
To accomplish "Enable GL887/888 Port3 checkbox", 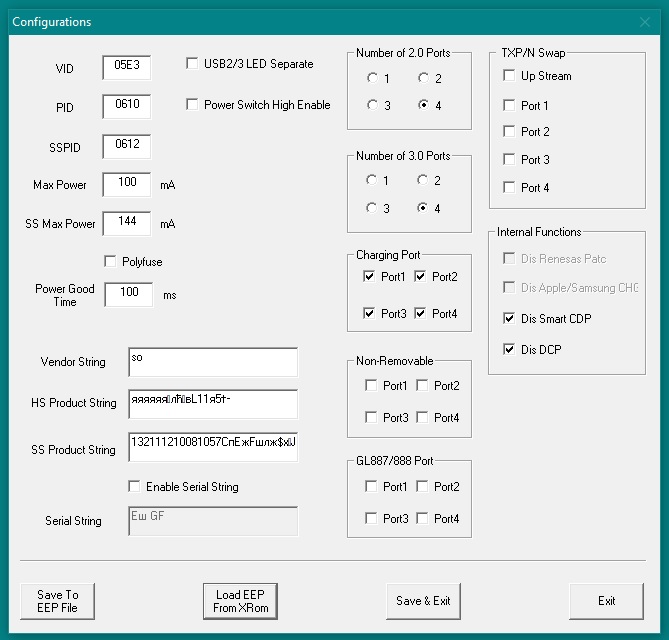I will [x=371, y=518].
